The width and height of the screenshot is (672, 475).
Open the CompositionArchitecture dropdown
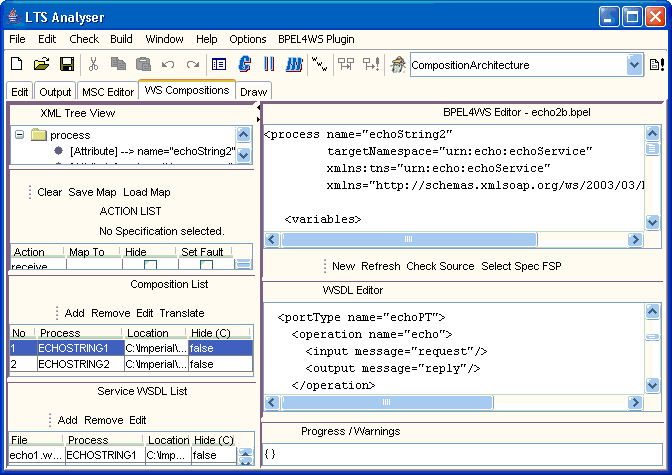[634, 65]
